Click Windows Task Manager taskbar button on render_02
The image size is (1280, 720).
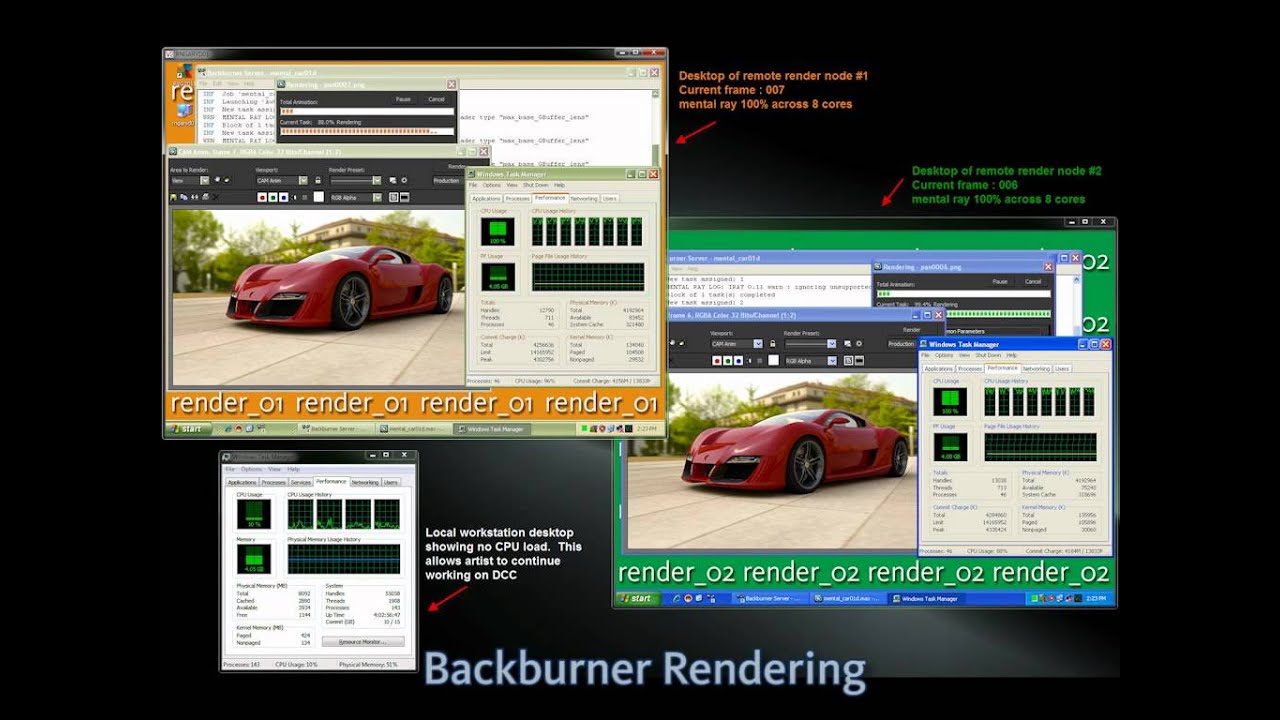coord(926,599)
